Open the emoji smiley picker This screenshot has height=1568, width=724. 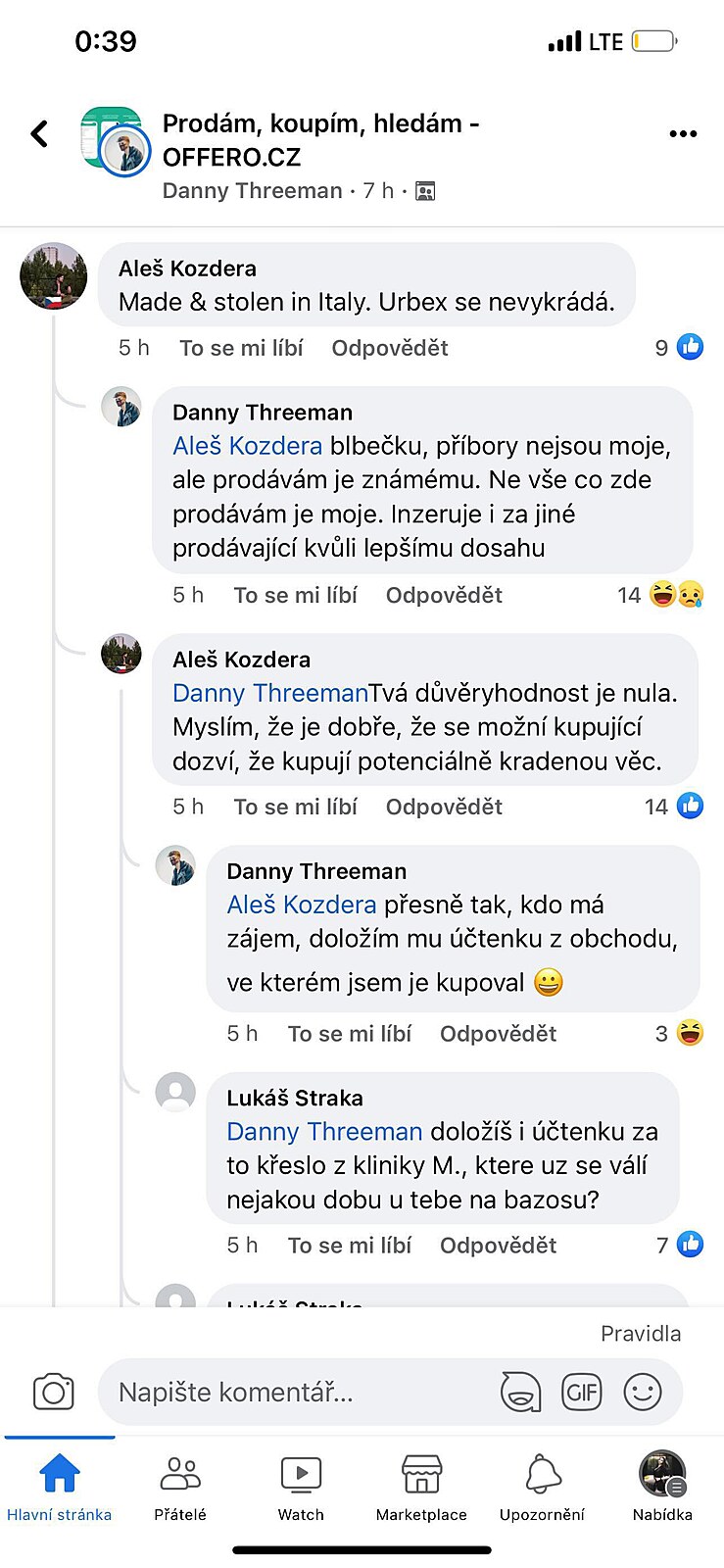[x=643, y=1392]
